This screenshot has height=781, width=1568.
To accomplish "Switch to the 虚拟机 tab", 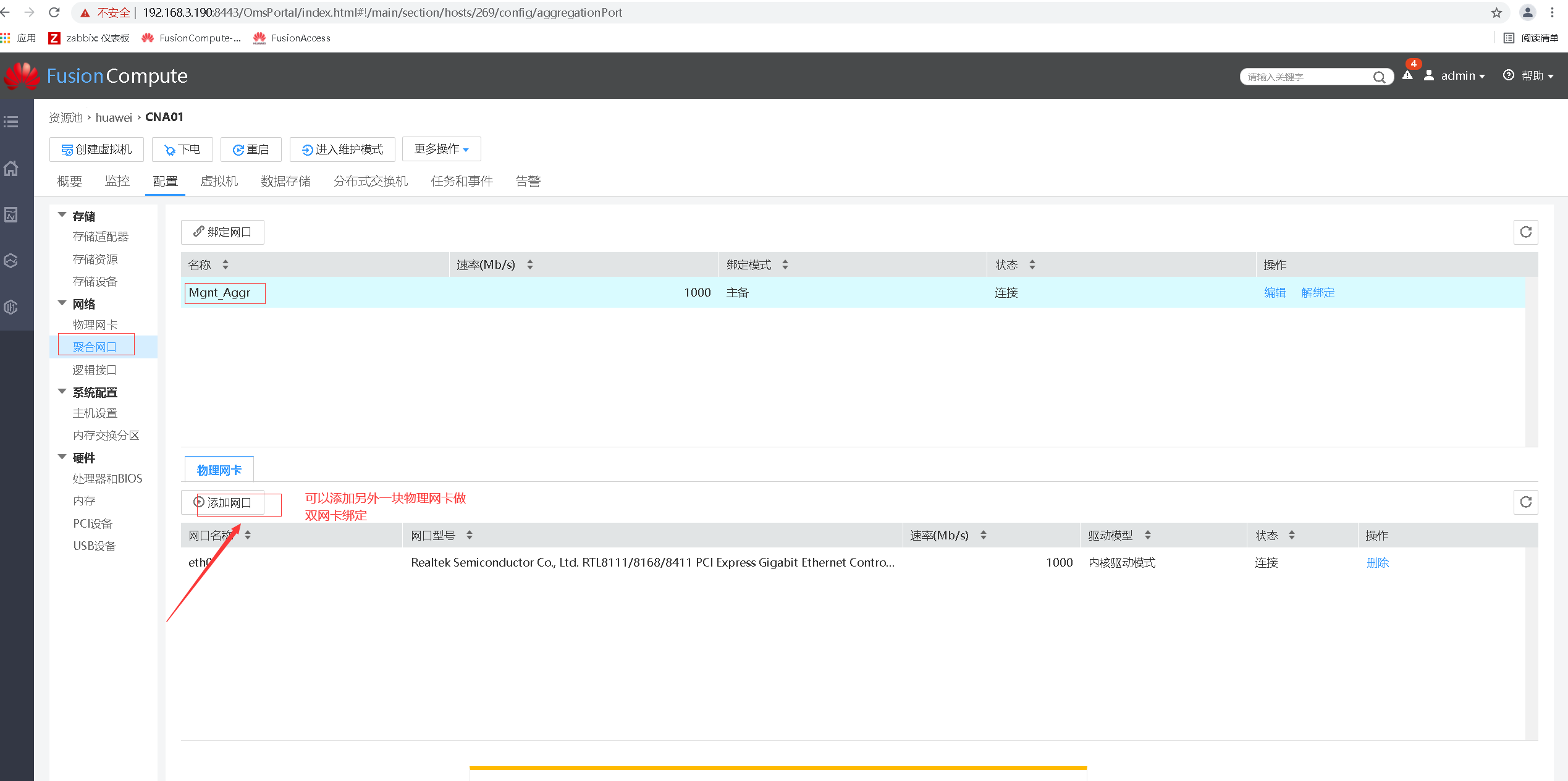I will (x=219, y=181).
